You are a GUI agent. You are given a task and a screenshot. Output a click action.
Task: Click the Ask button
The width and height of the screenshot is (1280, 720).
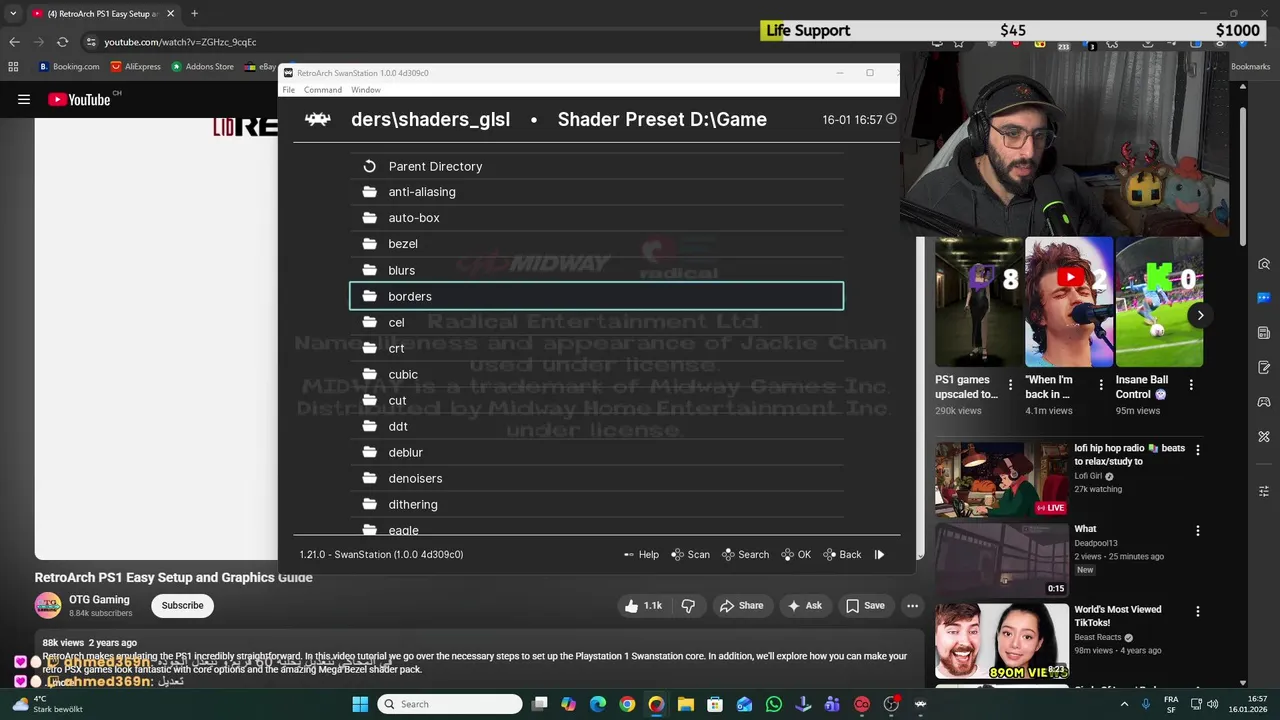[x=805, y=605]
